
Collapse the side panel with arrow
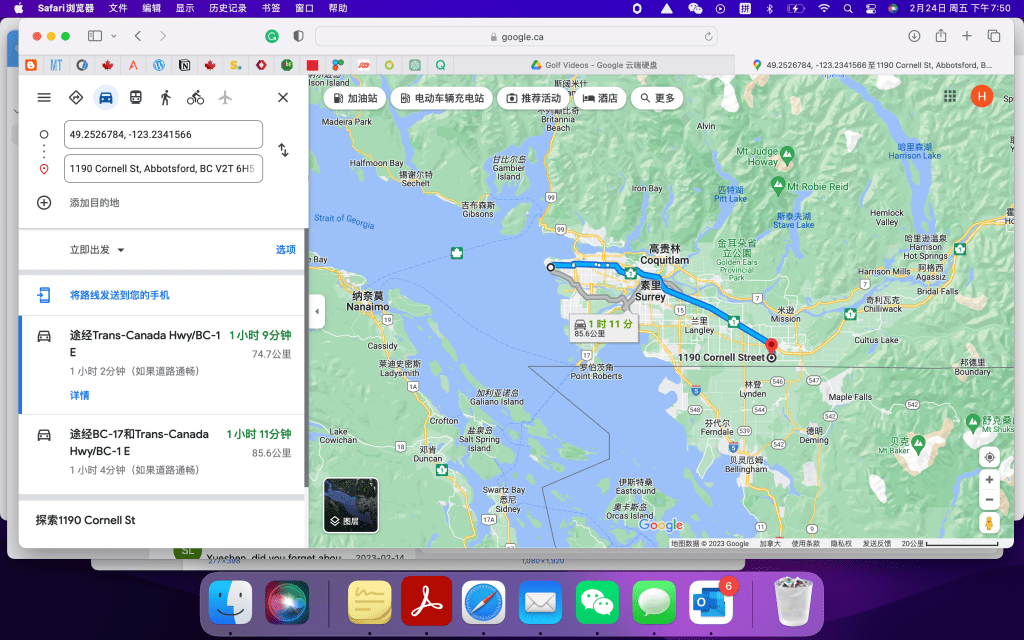coord(317,311)
